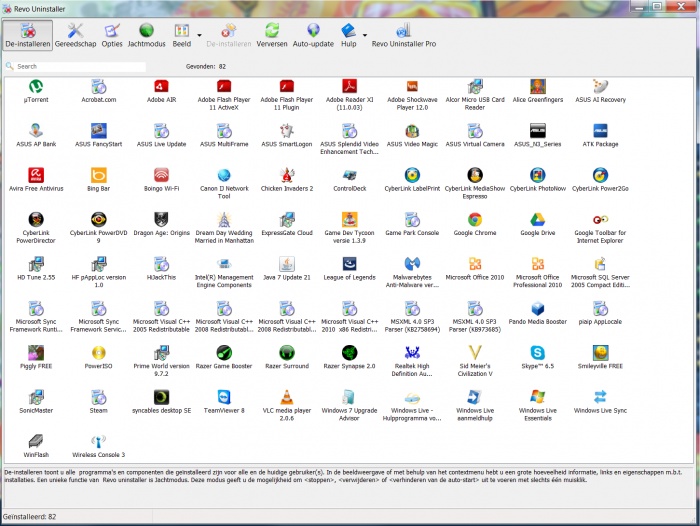Screen dimensions: 700x526
Task: Select VLC media player icon
Action: (287, 397)
